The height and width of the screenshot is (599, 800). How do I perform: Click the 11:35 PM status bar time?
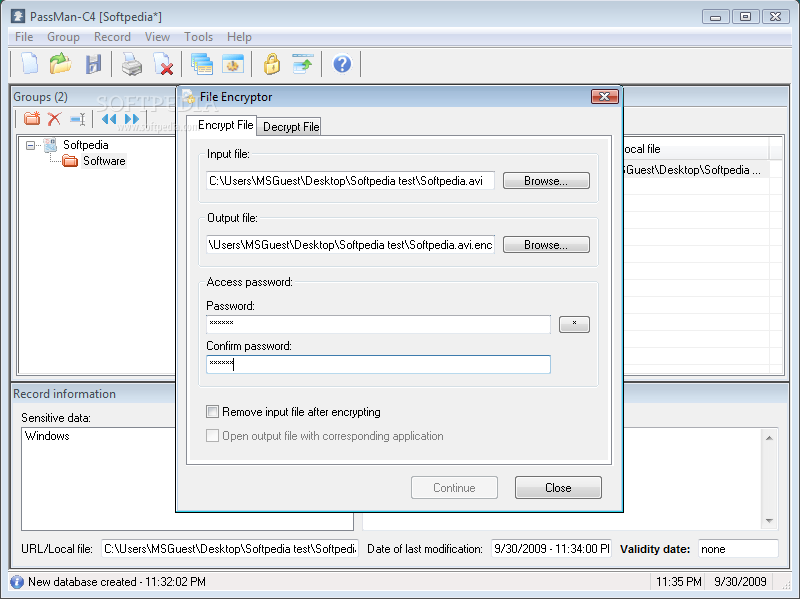coord(679,582)
